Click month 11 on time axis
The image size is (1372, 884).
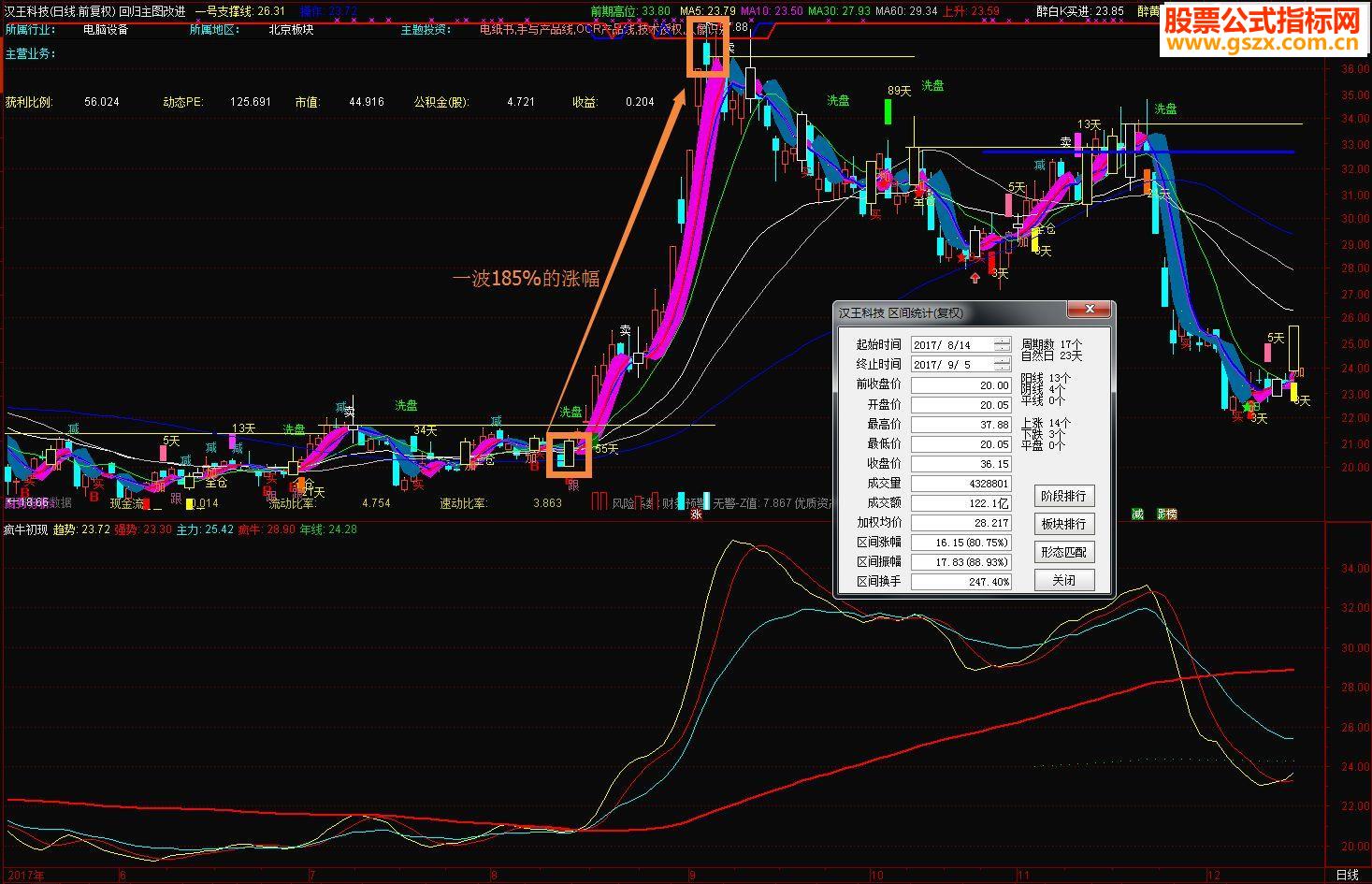[1024, 876]
